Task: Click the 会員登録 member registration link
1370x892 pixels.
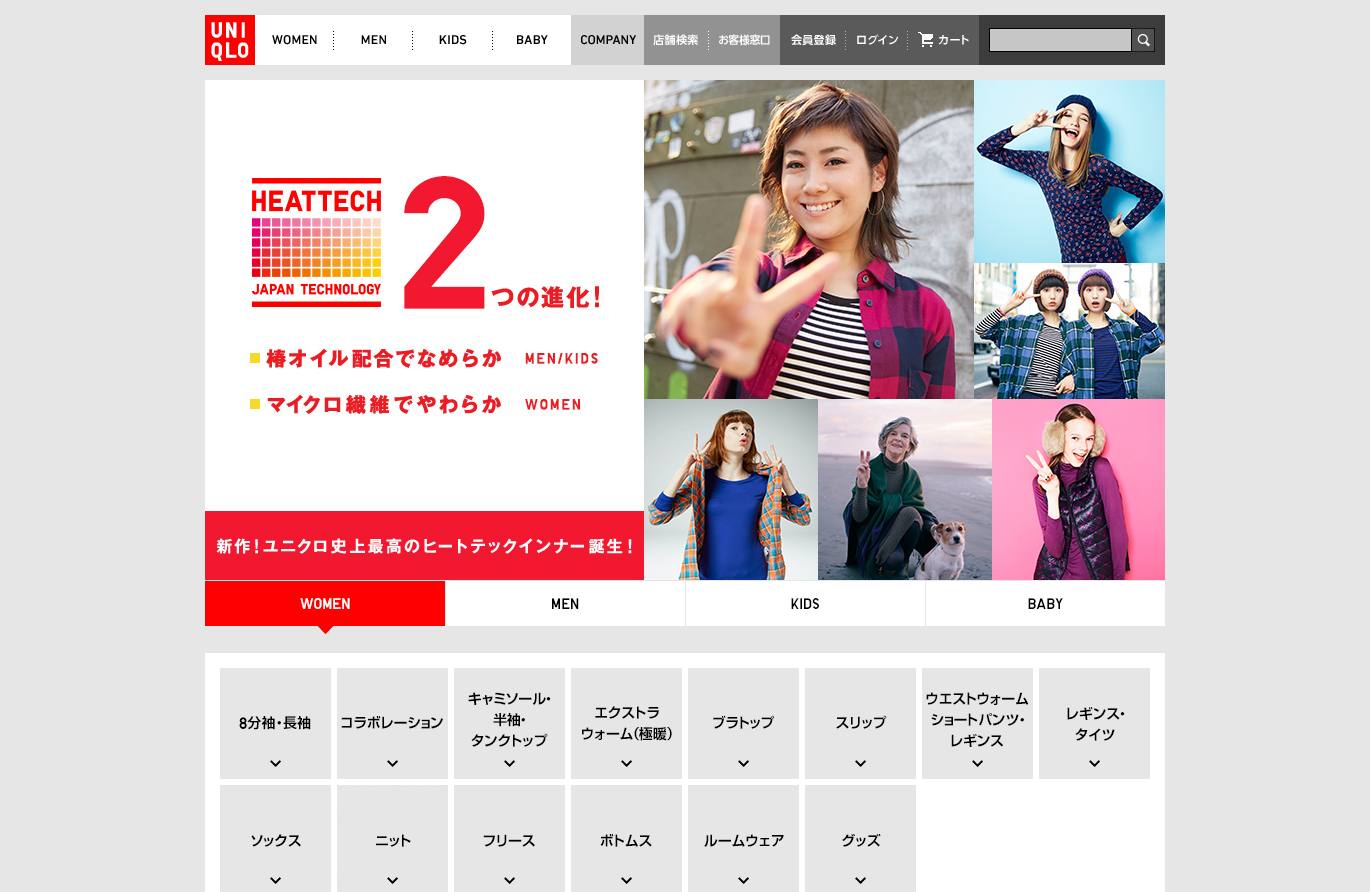Action: (813, 40)
